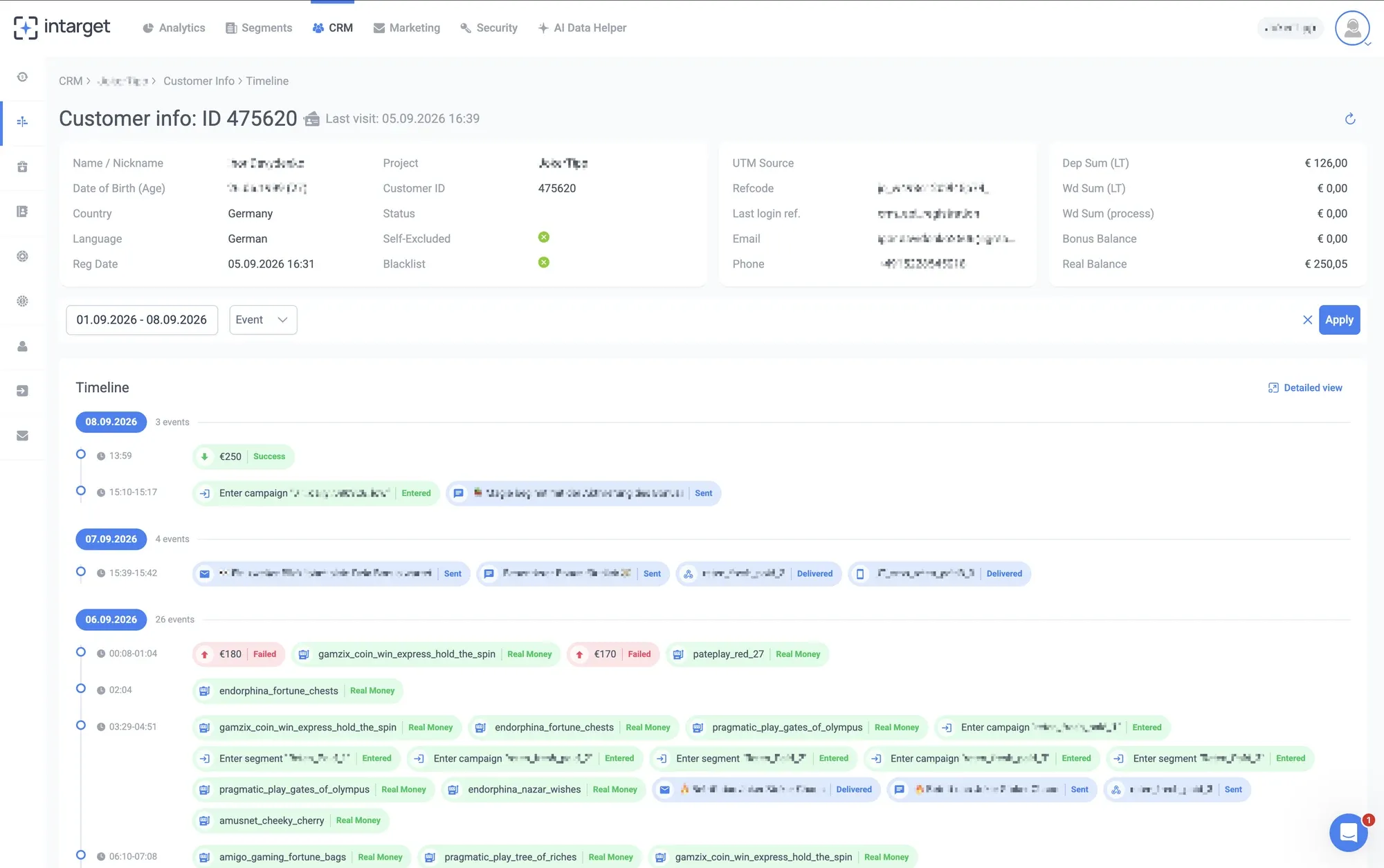Click the card icon next to customer ID

coord(312,119)
